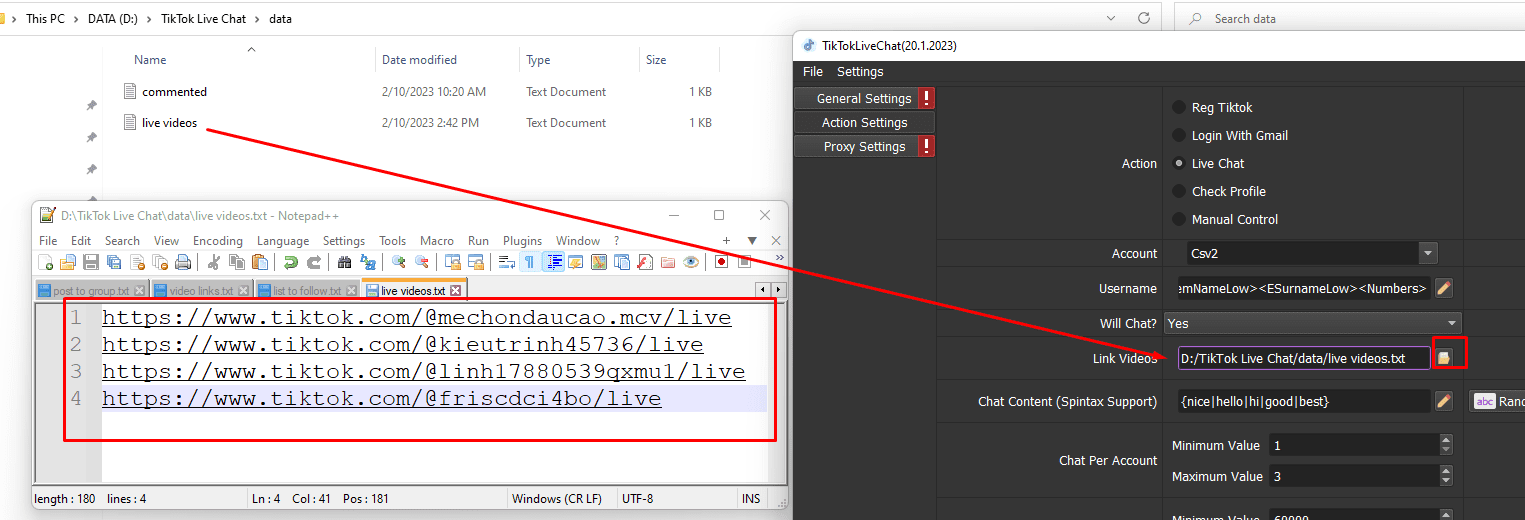Viewport: 1525px width, 520px height.
Task: Click the stop macro recording icon
Action: 744,262
